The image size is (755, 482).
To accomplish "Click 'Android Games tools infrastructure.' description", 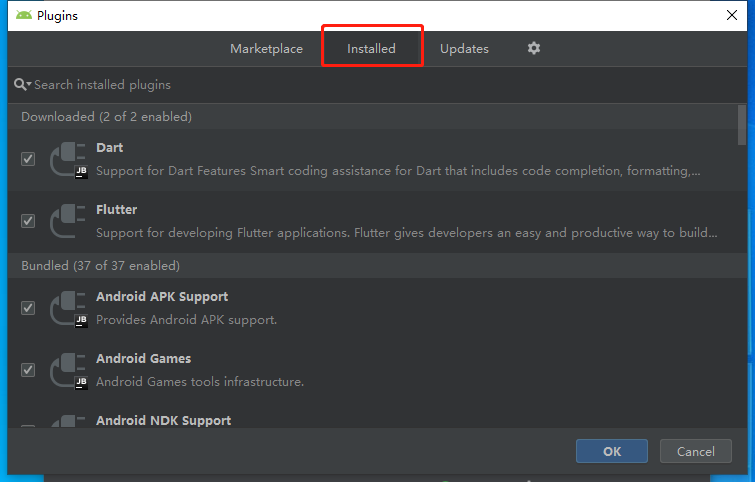I will tap(200, 382).
